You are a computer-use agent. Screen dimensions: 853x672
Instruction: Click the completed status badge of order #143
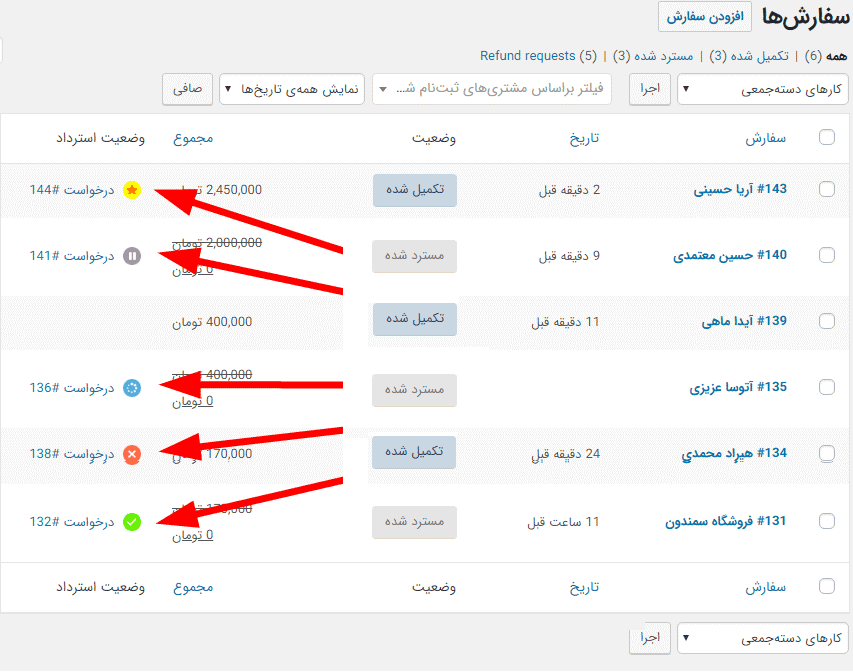[415, 190]
